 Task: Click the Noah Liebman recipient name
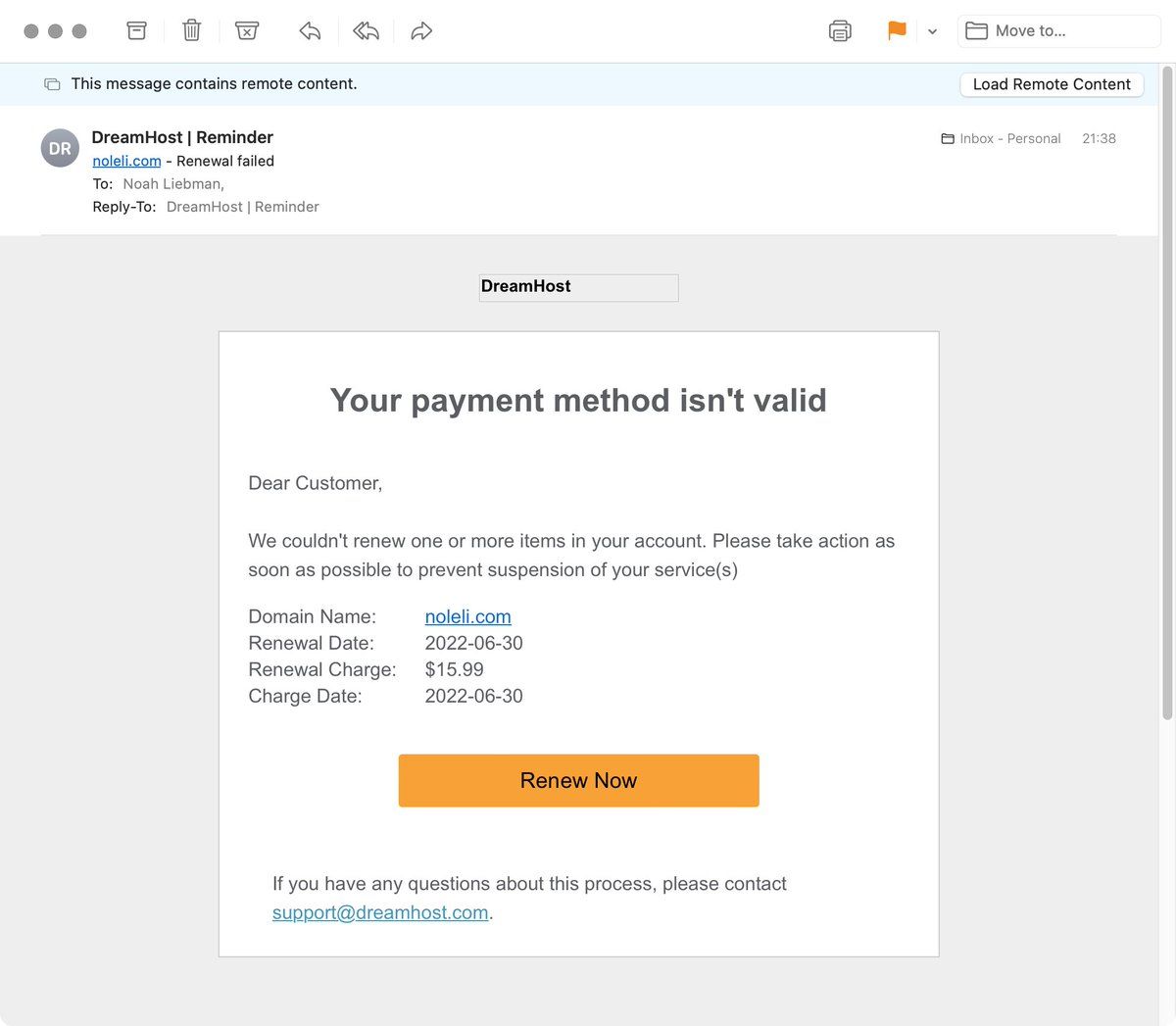[x=172, y=184]
